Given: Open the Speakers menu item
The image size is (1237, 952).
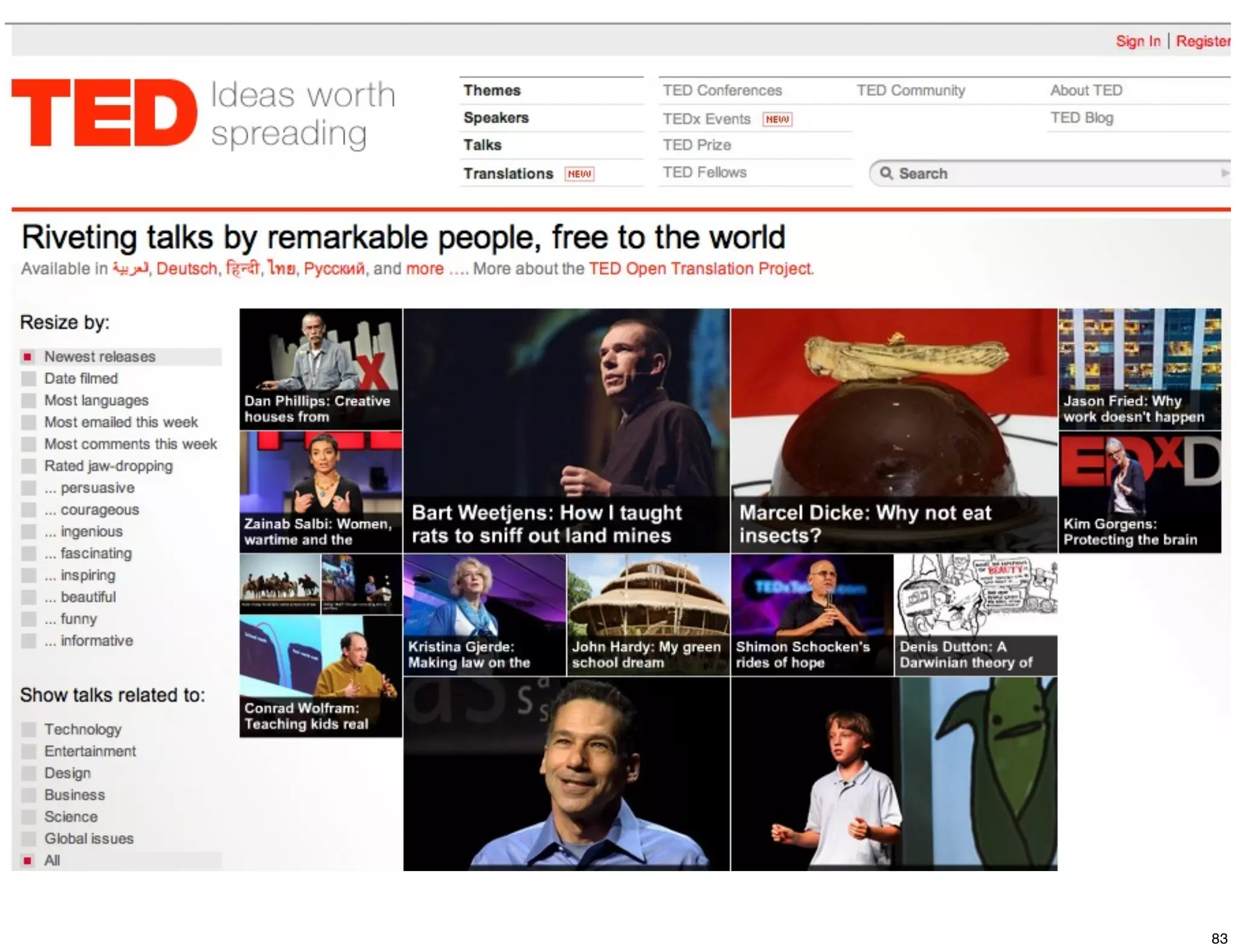Looking at the screenshot, I should click(x=496, y=118).
